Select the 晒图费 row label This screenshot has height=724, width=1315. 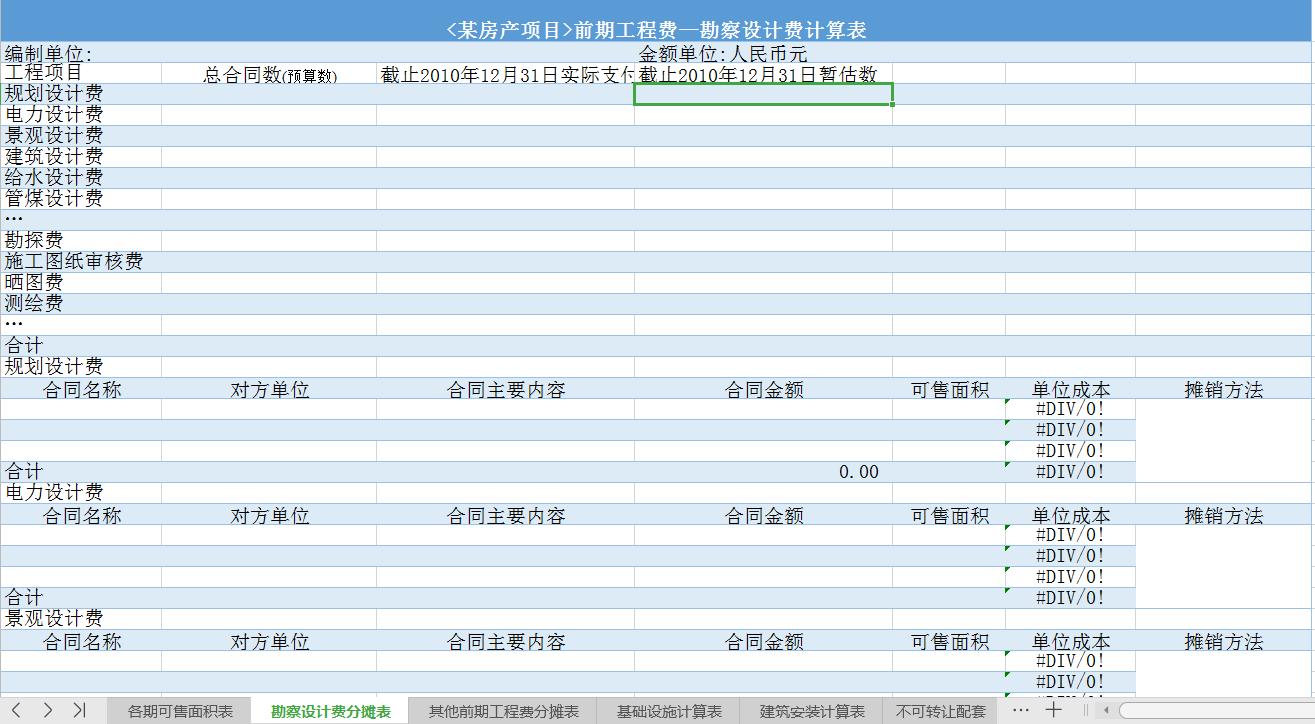[x=81, y=283]
